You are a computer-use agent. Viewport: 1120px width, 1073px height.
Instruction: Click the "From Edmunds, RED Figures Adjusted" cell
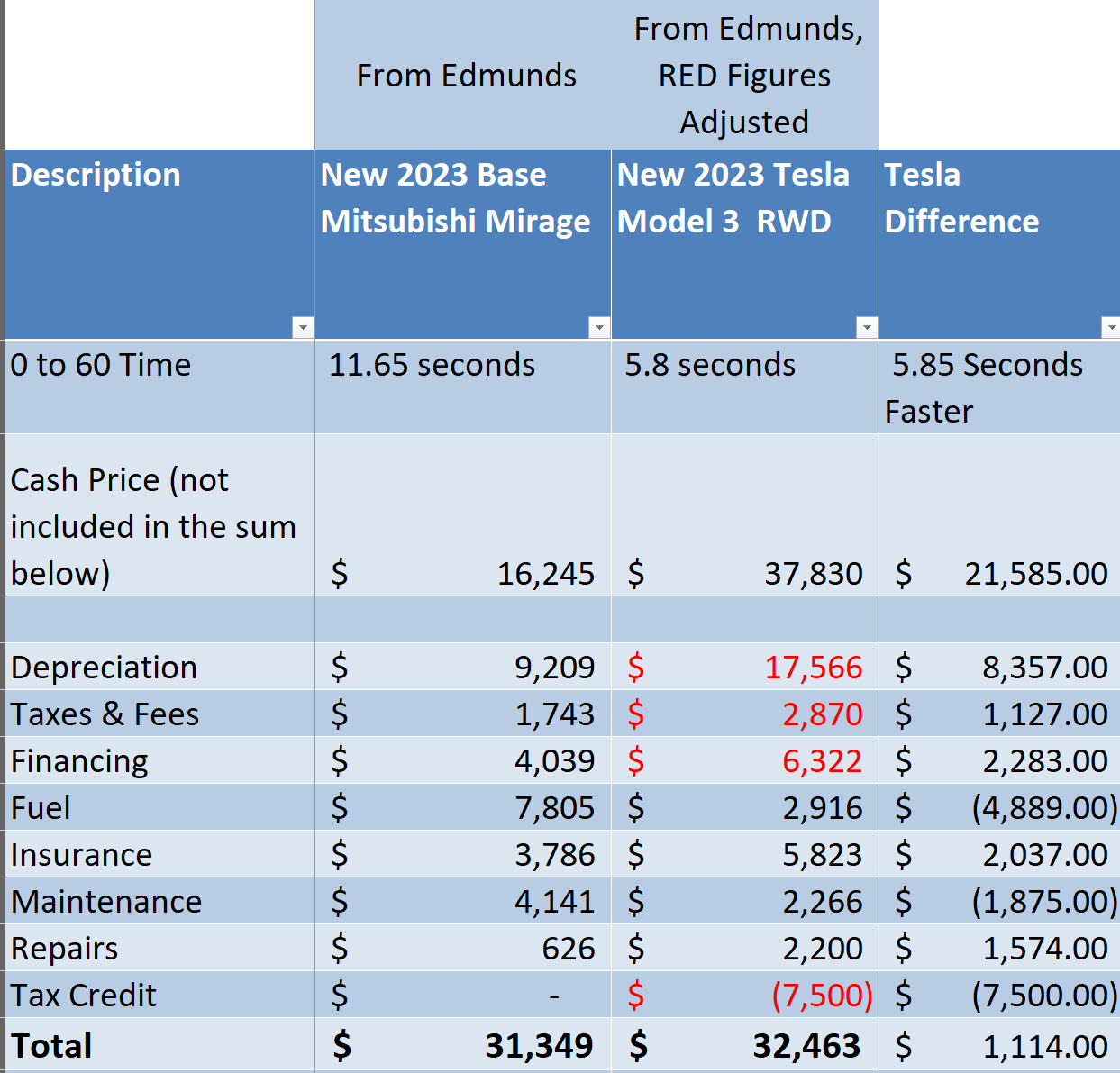[745, 76]
